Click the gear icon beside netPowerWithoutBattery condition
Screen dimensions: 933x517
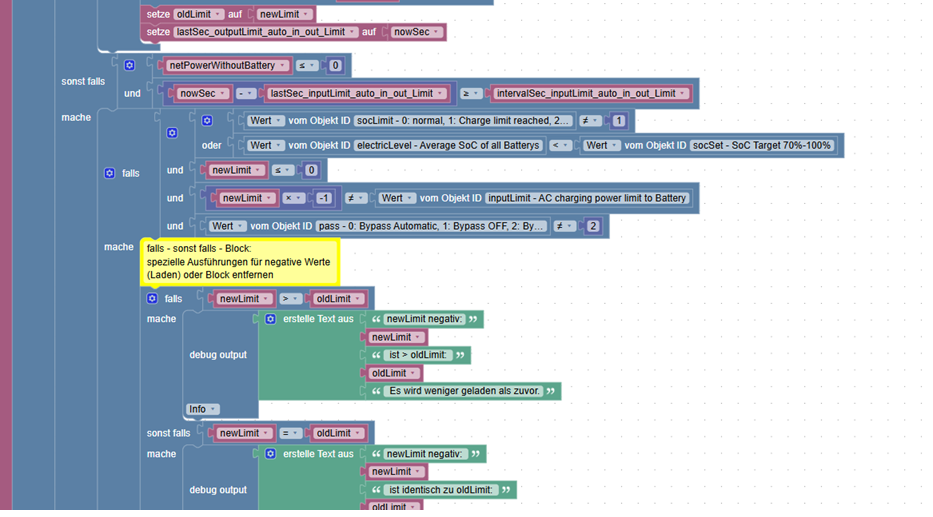(129, 65)
